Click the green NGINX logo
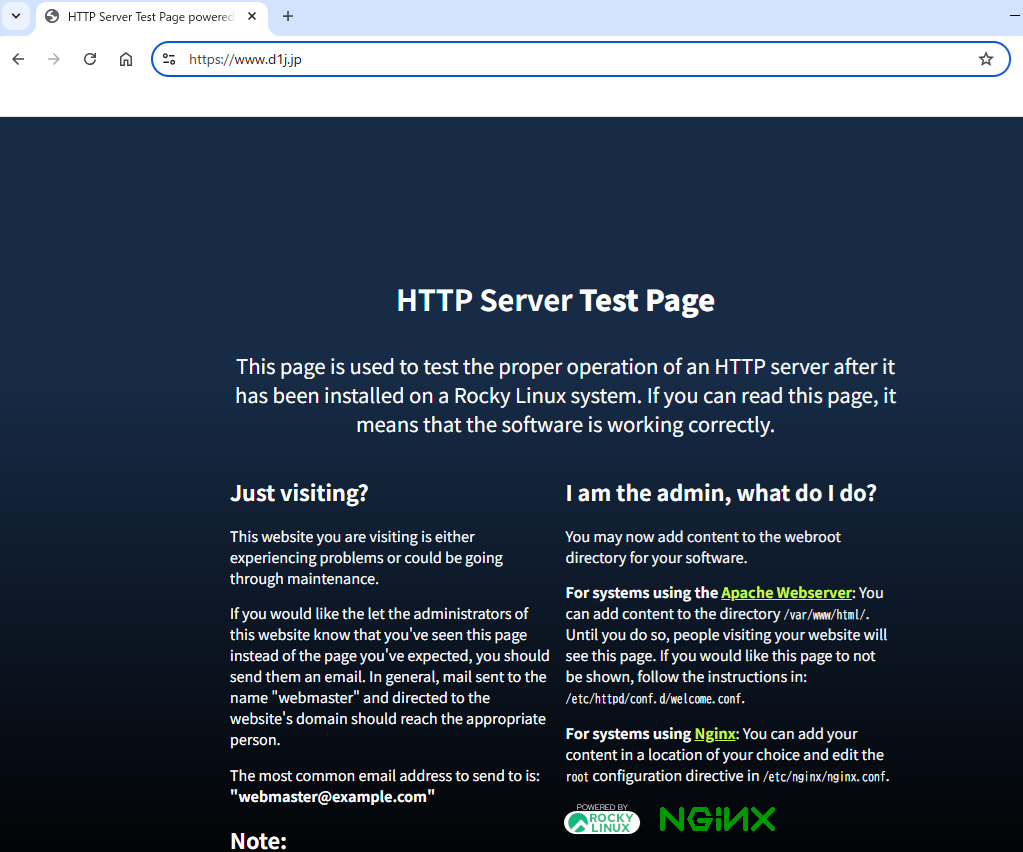The width and height of the screenshot is (1023, 852). pyautogui.click(x=717, y=820)
